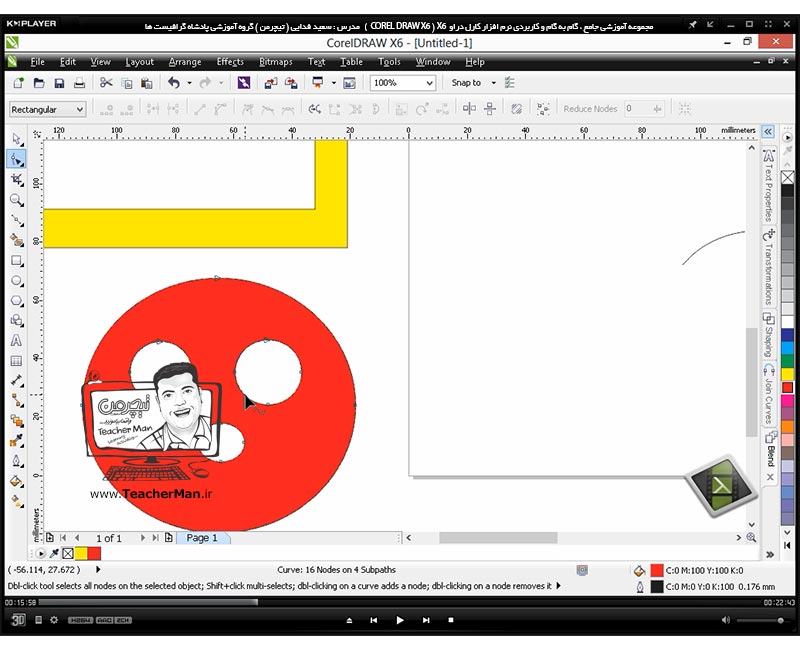Open the Bitmaps menu
This screenshot has height=650, width=800.
pos(276,62)
